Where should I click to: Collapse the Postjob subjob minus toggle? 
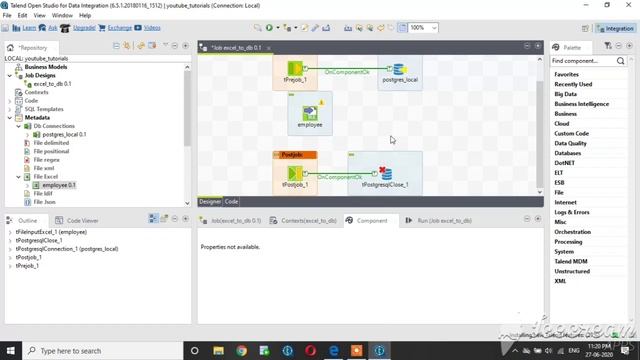click(x=276, y=155)
